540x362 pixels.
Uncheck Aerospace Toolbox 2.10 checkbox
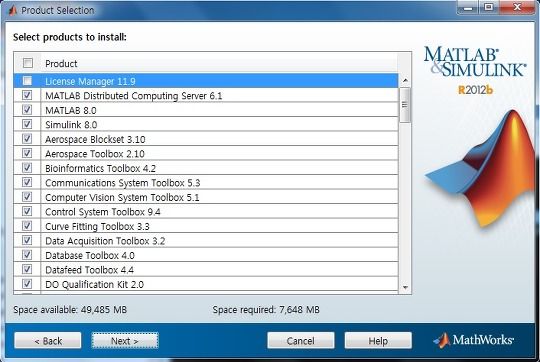click(x=27, y=153)
